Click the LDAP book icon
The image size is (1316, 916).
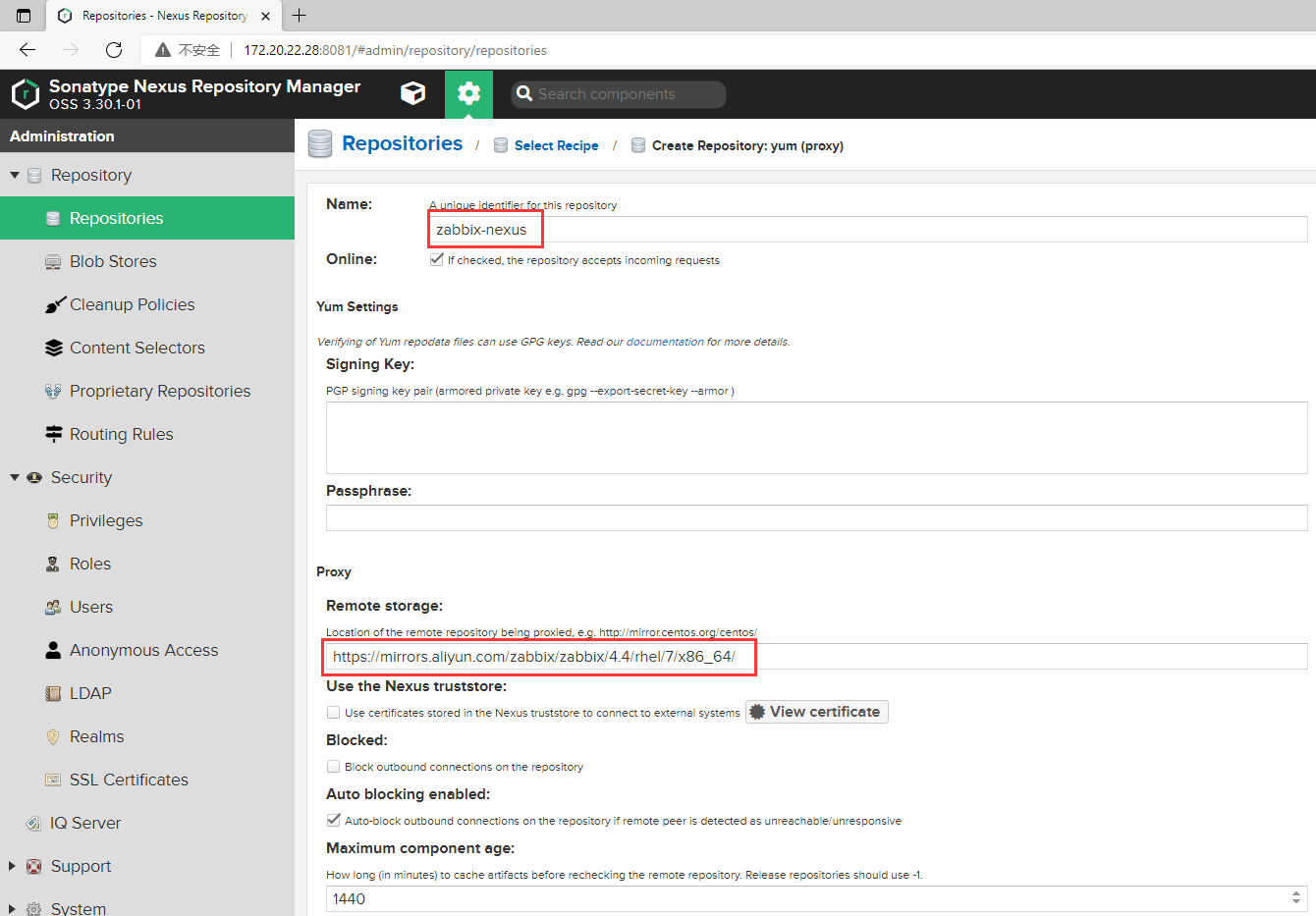coord(53,693)
